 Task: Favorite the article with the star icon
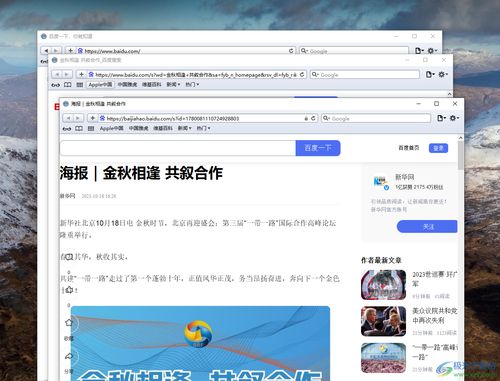click(x=69, y=323)
